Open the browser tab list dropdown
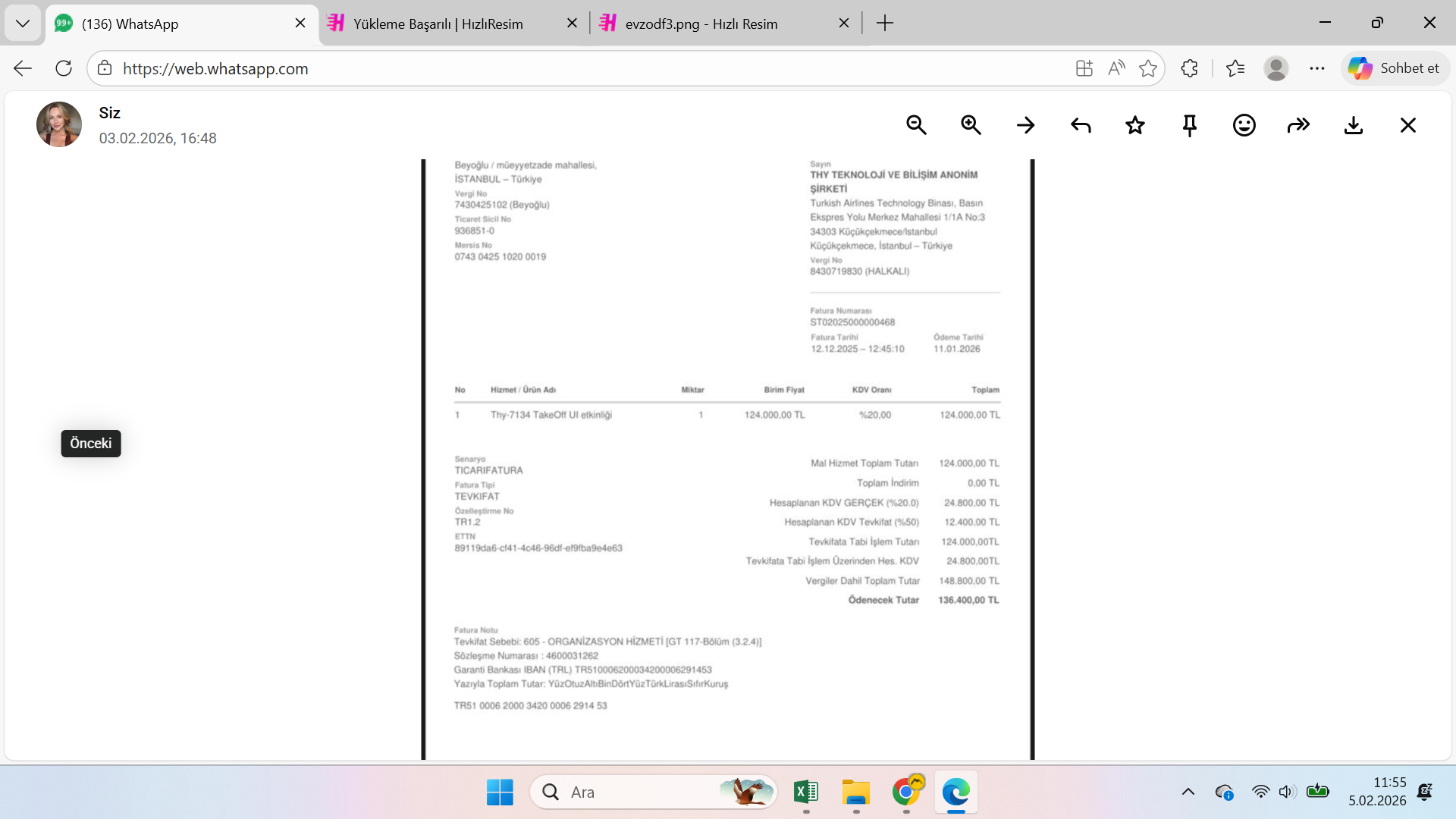1456x819 pixels. (x=23, y=24)
